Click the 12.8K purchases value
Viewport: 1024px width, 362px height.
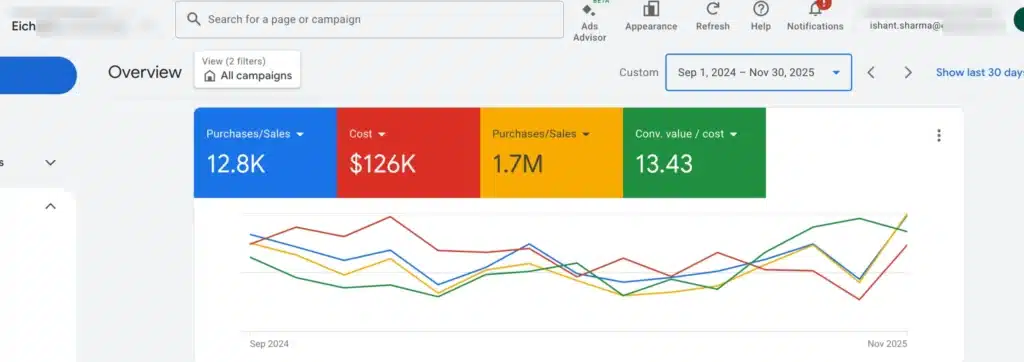point(236,165)
